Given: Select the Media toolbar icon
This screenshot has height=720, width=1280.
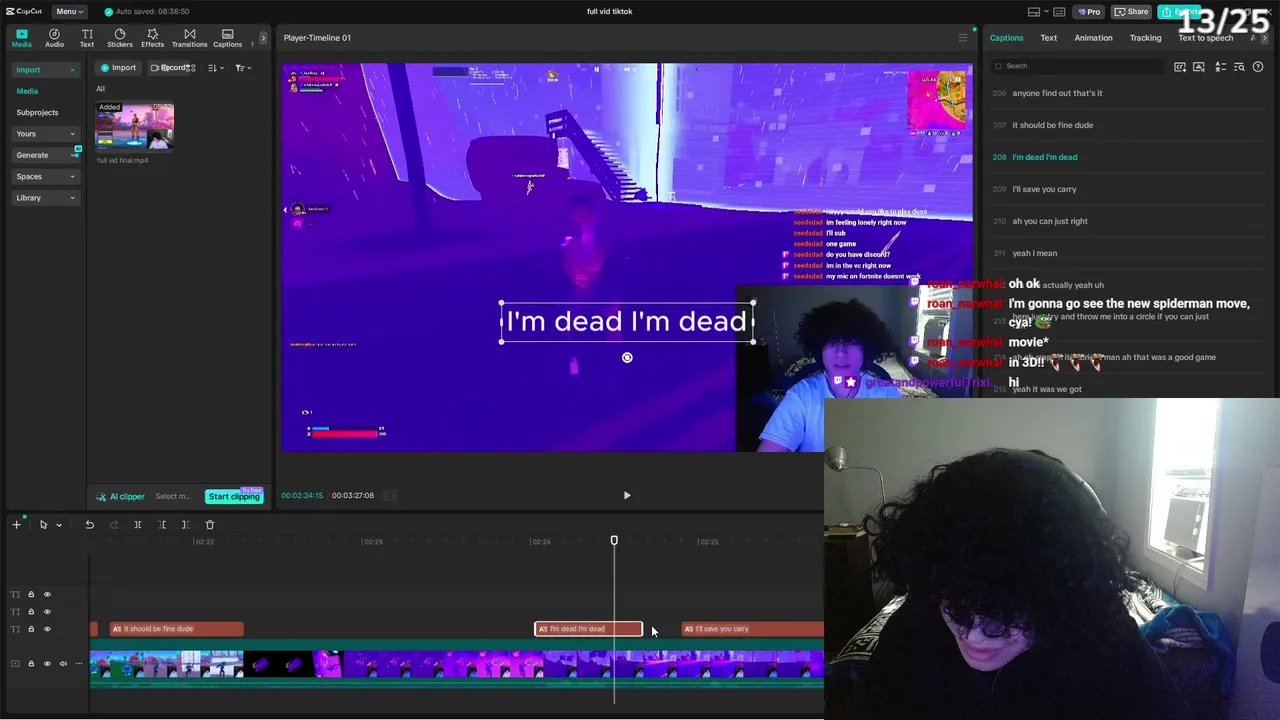Looking at the screenshot, I should pyautogui.click(x=21, y=38).
